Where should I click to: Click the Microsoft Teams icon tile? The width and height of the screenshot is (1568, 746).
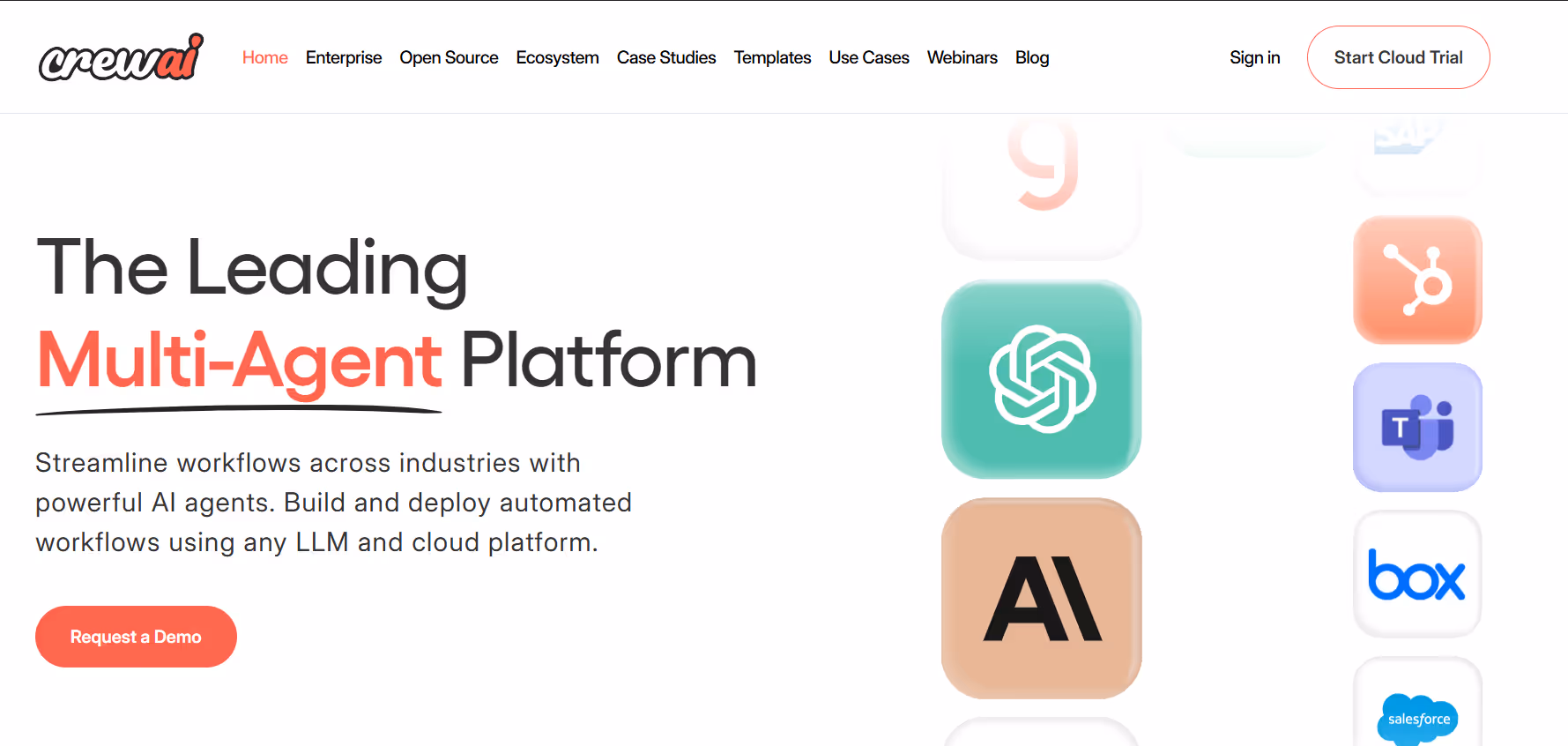[1417, 427]
